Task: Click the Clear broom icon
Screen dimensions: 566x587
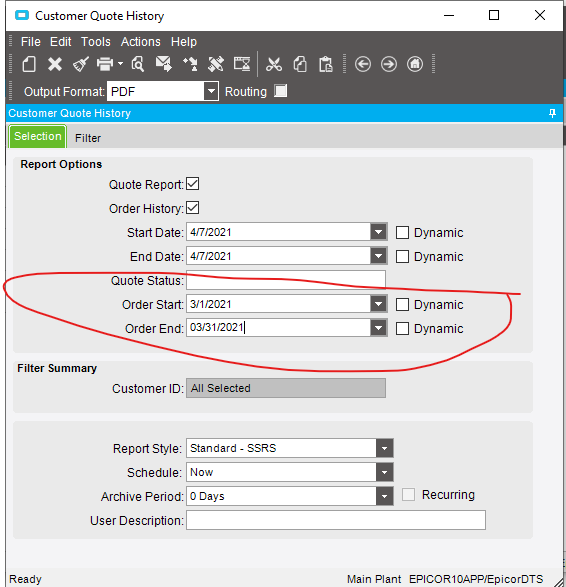Action: pos(80,64)
